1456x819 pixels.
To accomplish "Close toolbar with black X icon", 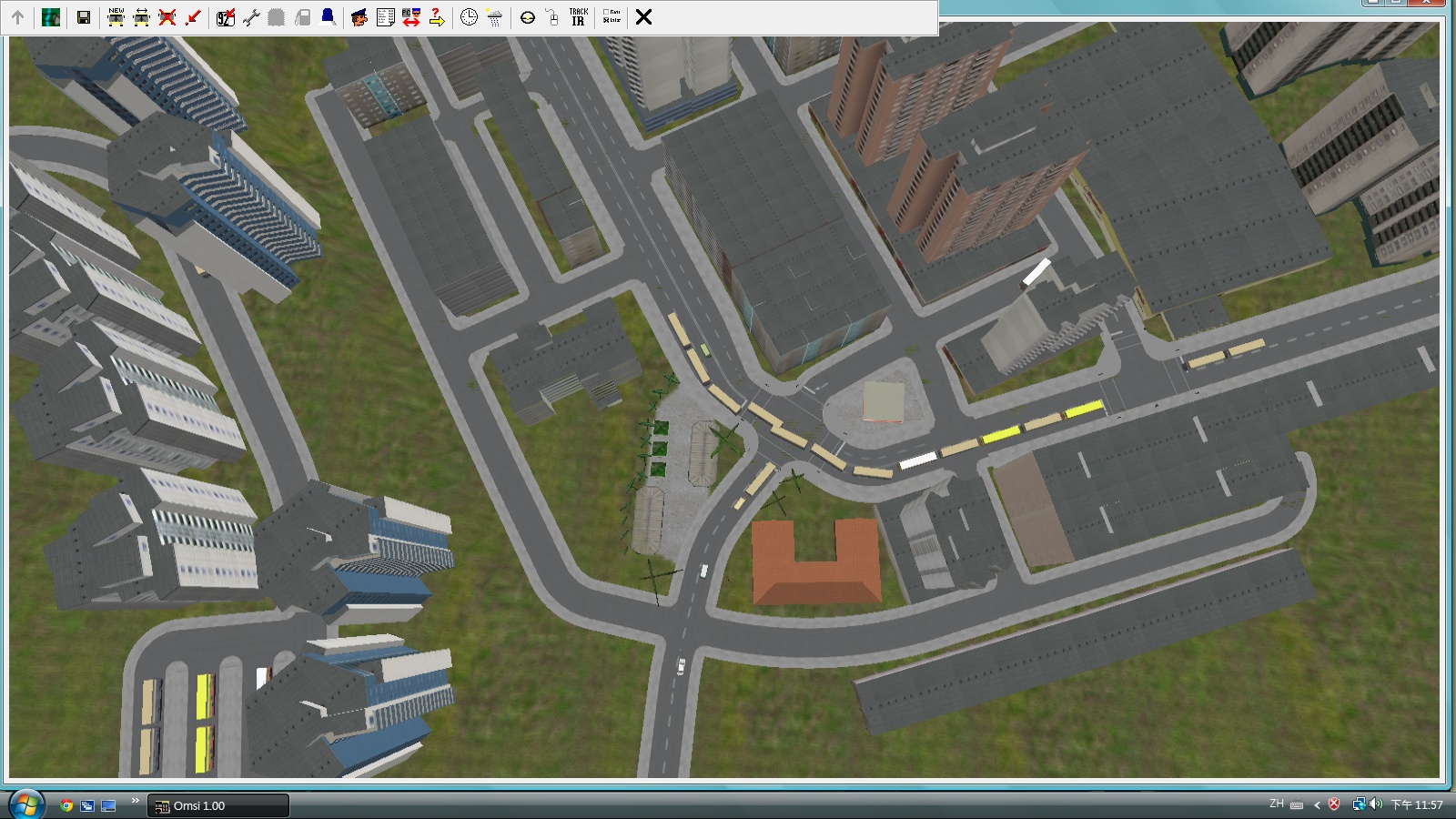I will pyautogui.click(x=643, y=17).
